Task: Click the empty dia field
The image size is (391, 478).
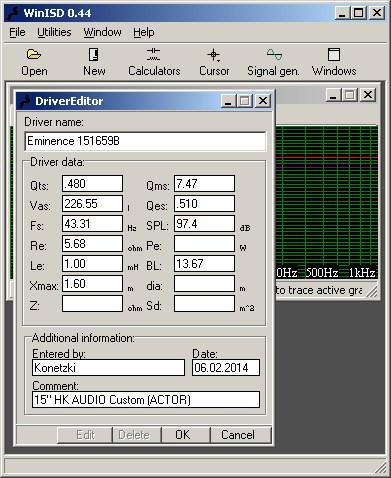Action: (x=204, y=284)
